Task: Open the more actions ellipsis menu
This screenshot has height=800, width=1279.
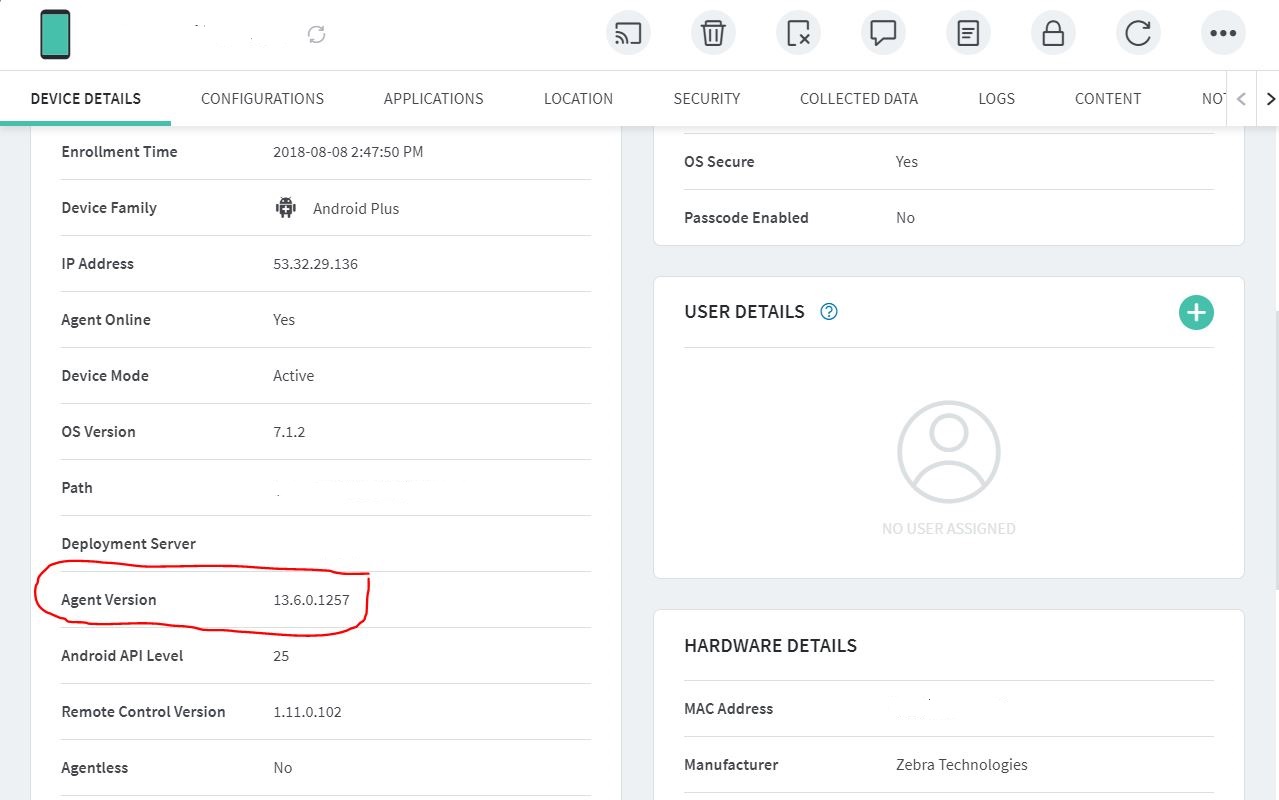Action: click(1223, 34)
